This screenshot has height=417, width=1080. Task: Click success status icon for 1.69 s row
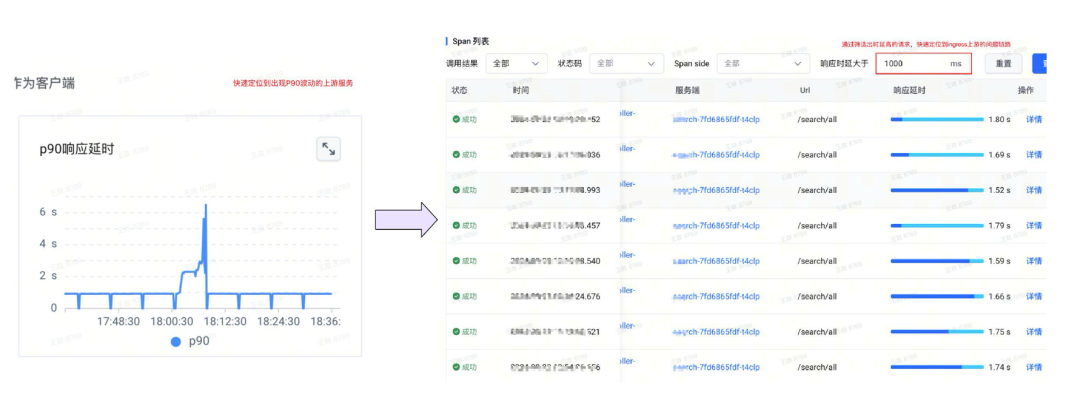(456, 155)
